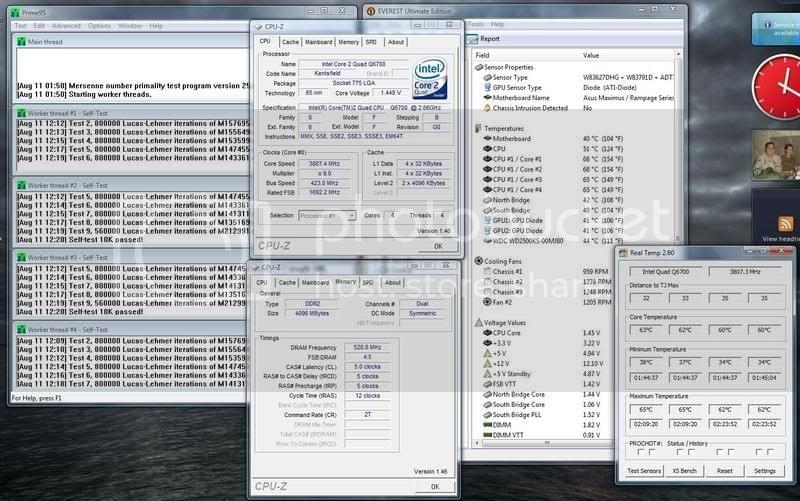The image size is (800, 501).
Task: Click the Intel Core 2 Quad logo
Action: (x=430, y=76)
